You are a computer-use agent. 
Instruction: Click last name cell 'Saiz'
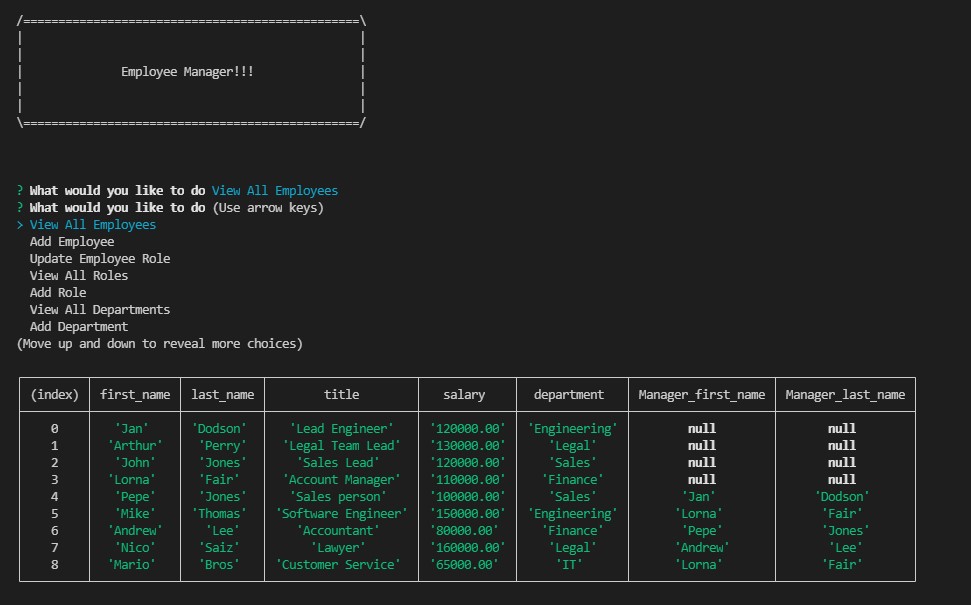[x=219, y=548]
